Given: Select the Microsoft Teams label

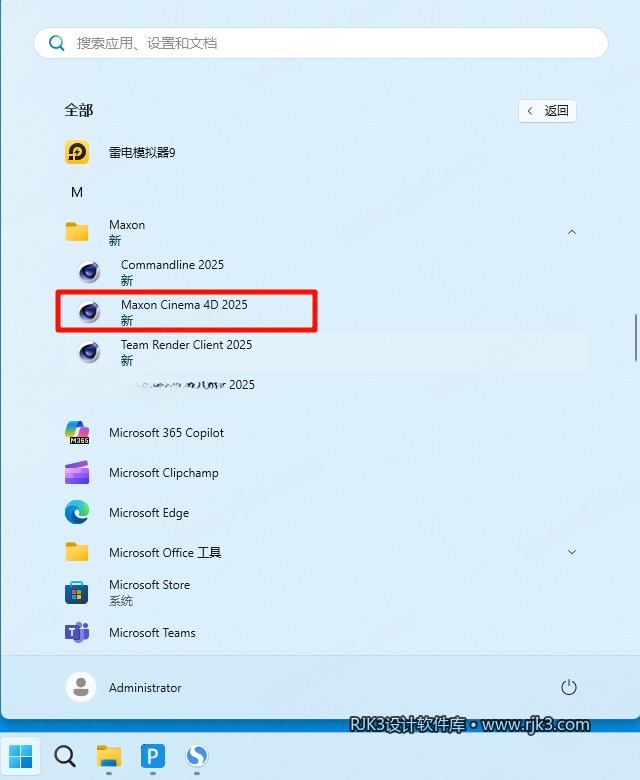Looking at the screenshot, I should 152,633.
